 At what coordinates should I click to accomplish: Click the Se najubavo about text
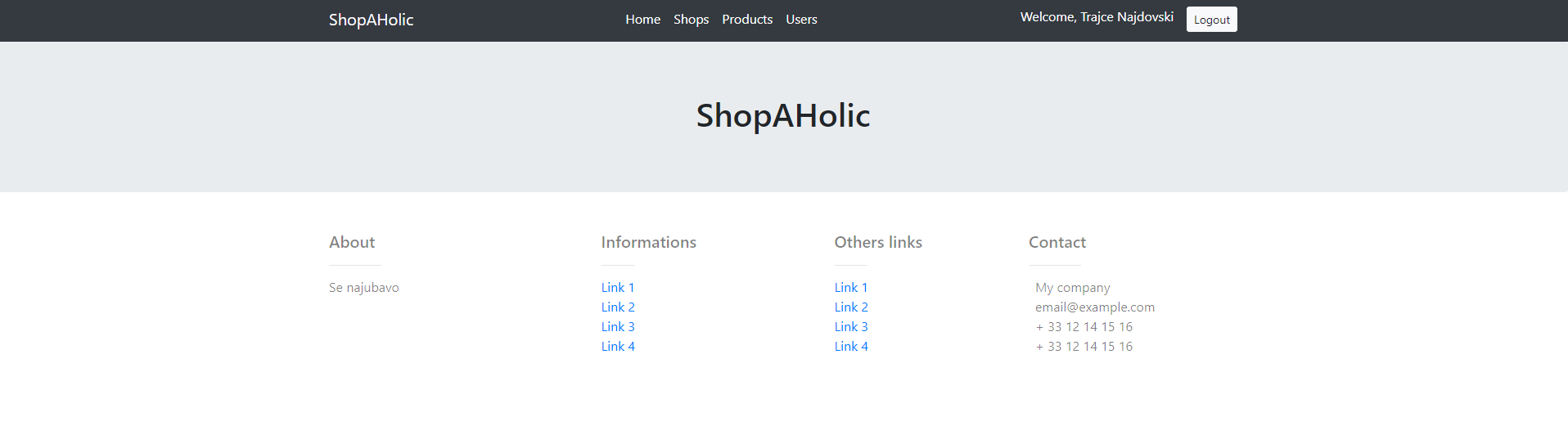point(363,288)
